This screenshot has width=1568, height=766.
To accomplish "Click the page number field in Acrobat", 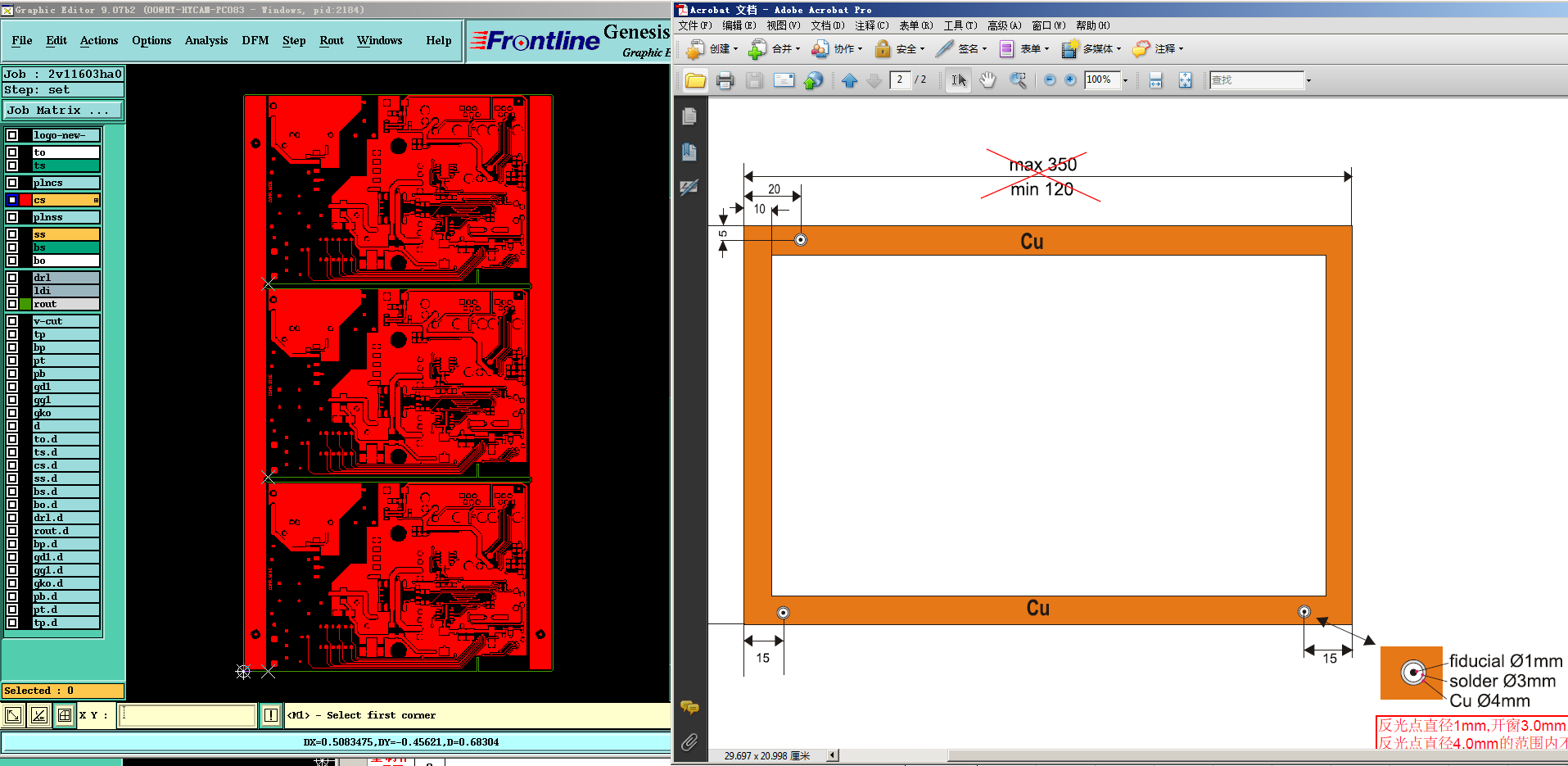I will pyautogui.click(x=900, y=80).
